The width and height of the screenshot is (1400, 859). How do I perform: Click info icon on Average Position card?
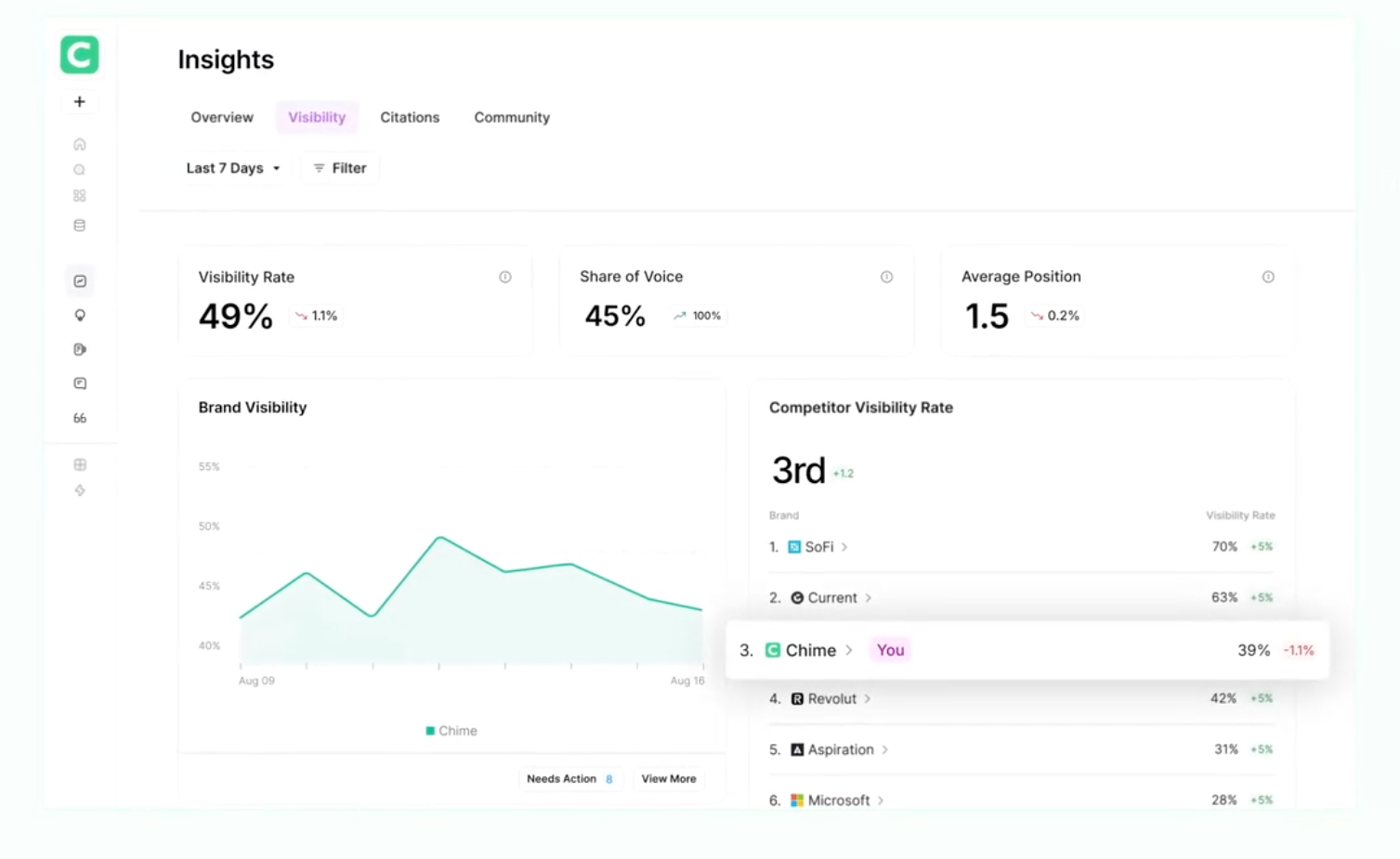(1268, 277)
